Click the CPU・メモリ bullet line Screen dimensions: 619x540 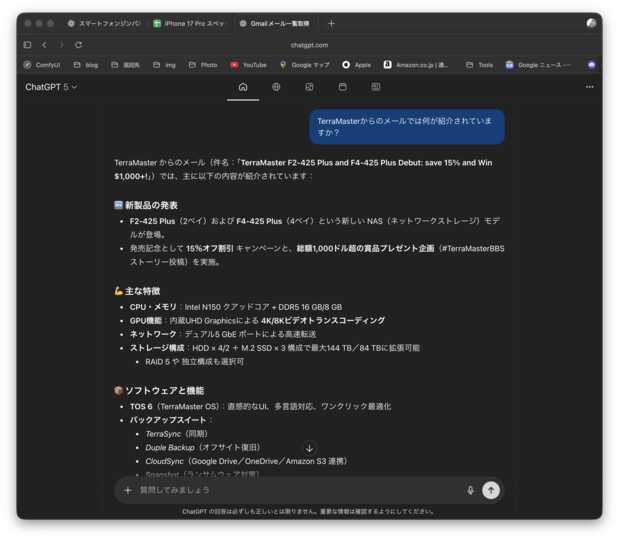coord(236,307)
